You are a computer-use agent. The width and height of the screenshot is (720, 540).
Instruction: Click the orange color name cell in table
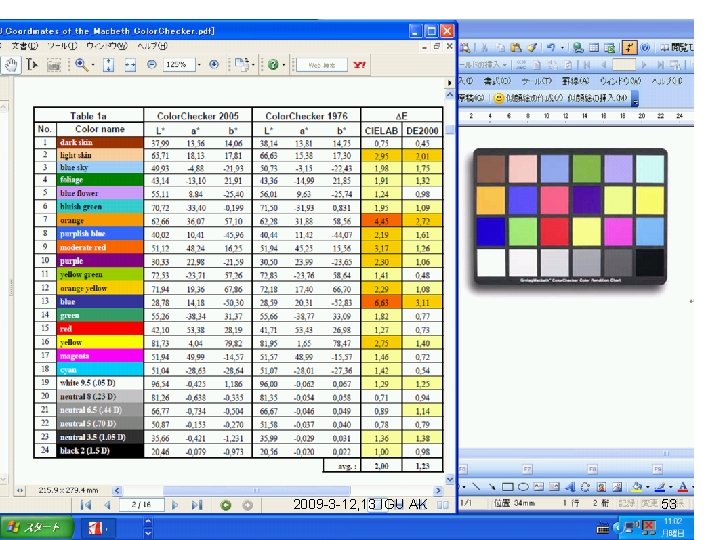pos(100,220)
